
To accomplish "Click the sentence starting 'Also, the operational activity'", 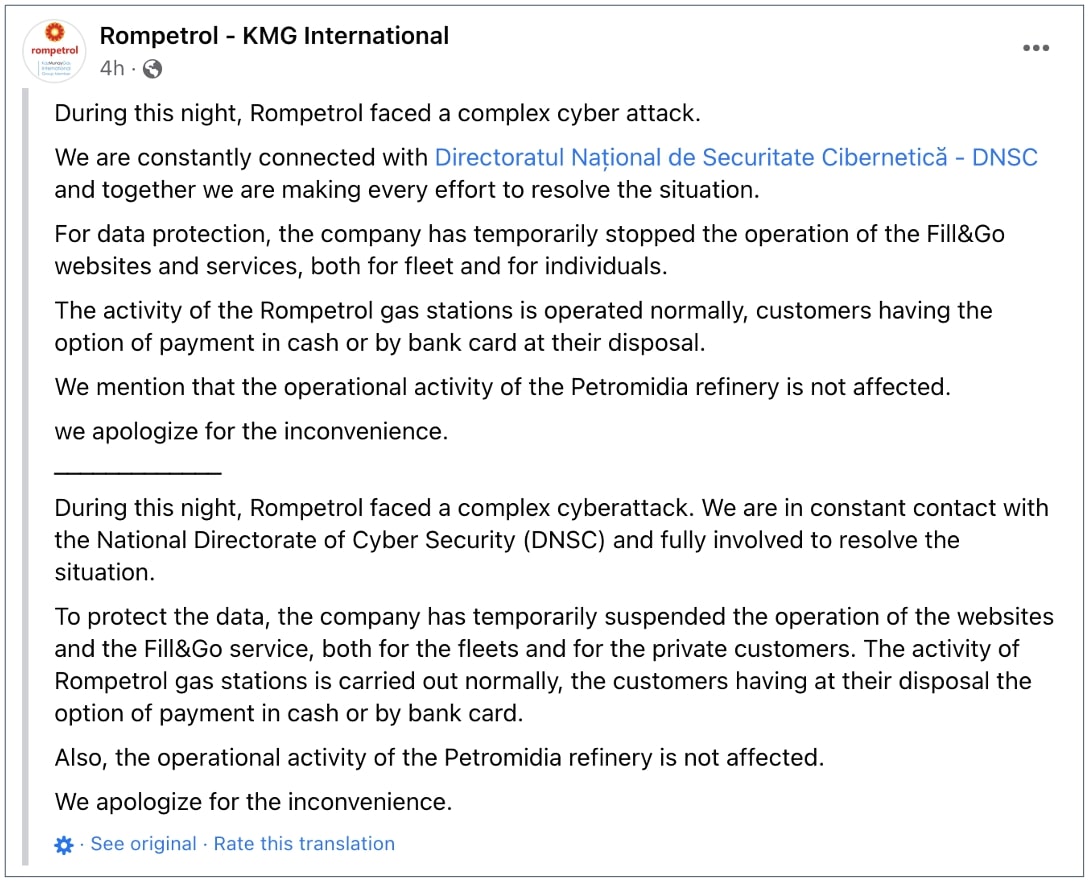I will (x=439, y=757).
